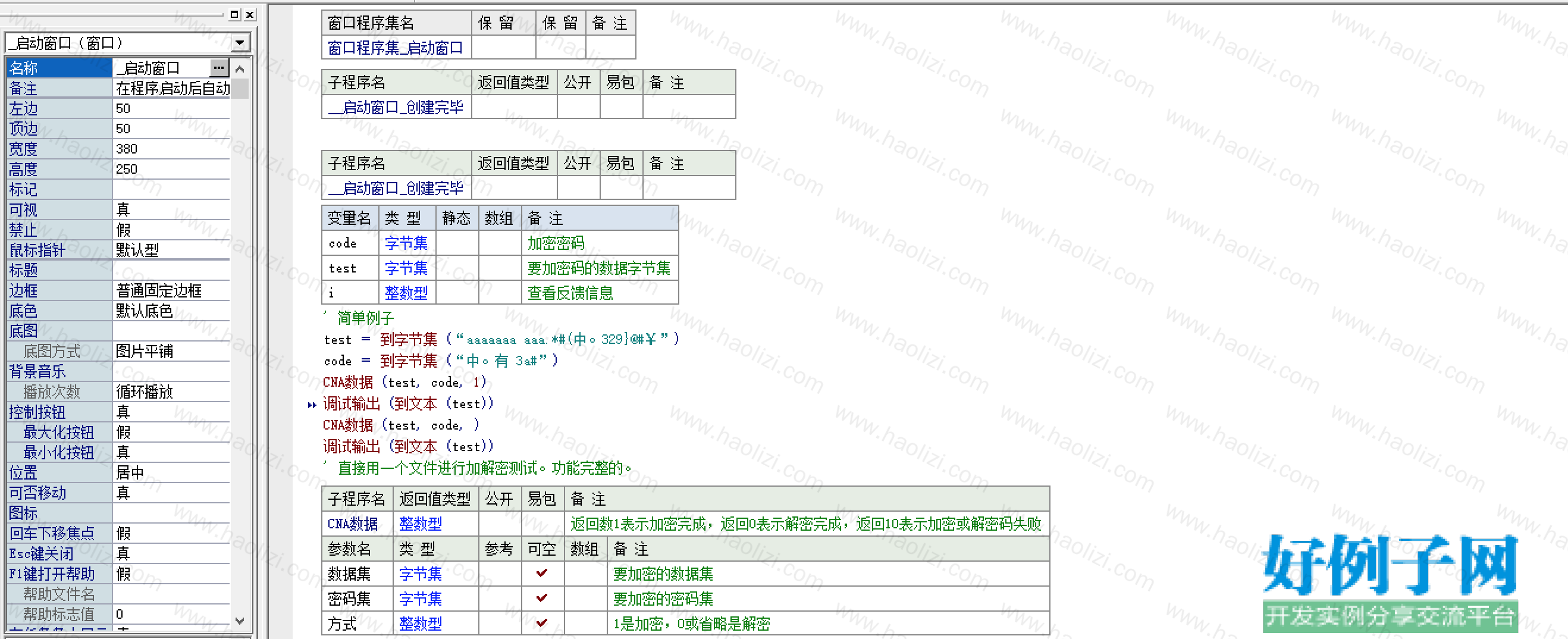Click second __启动窗口_创建完毕 subroutine name
This screenshot has height=639, width=1568.
(x=396, y=188)
